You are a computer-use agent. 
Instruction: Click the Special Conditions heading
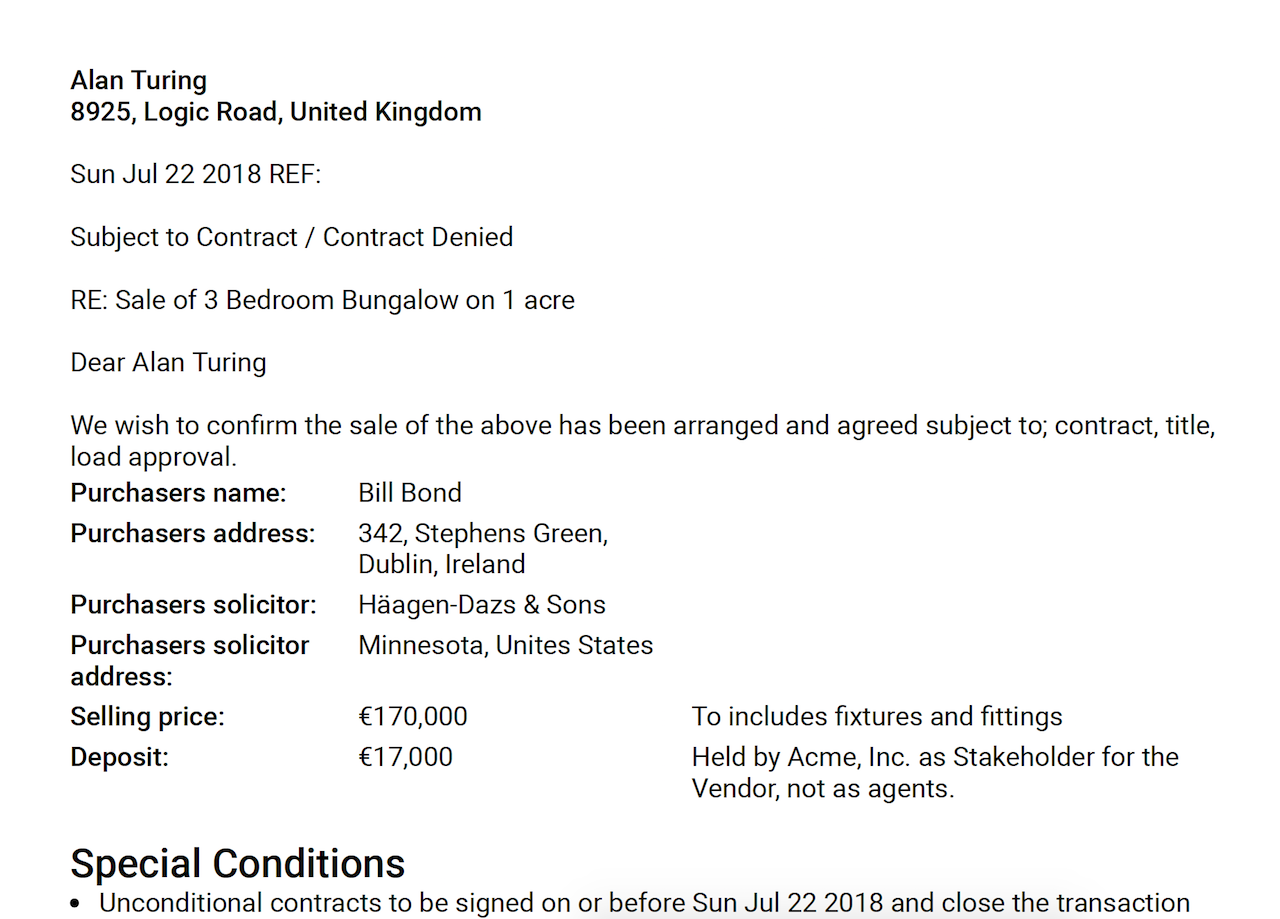click(238, 863)
